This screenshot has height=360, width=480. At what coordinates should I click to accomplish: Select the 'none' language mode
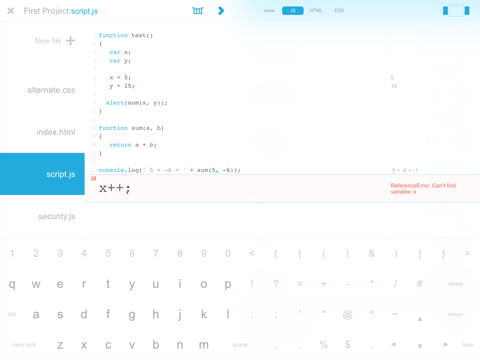point(269,11)
